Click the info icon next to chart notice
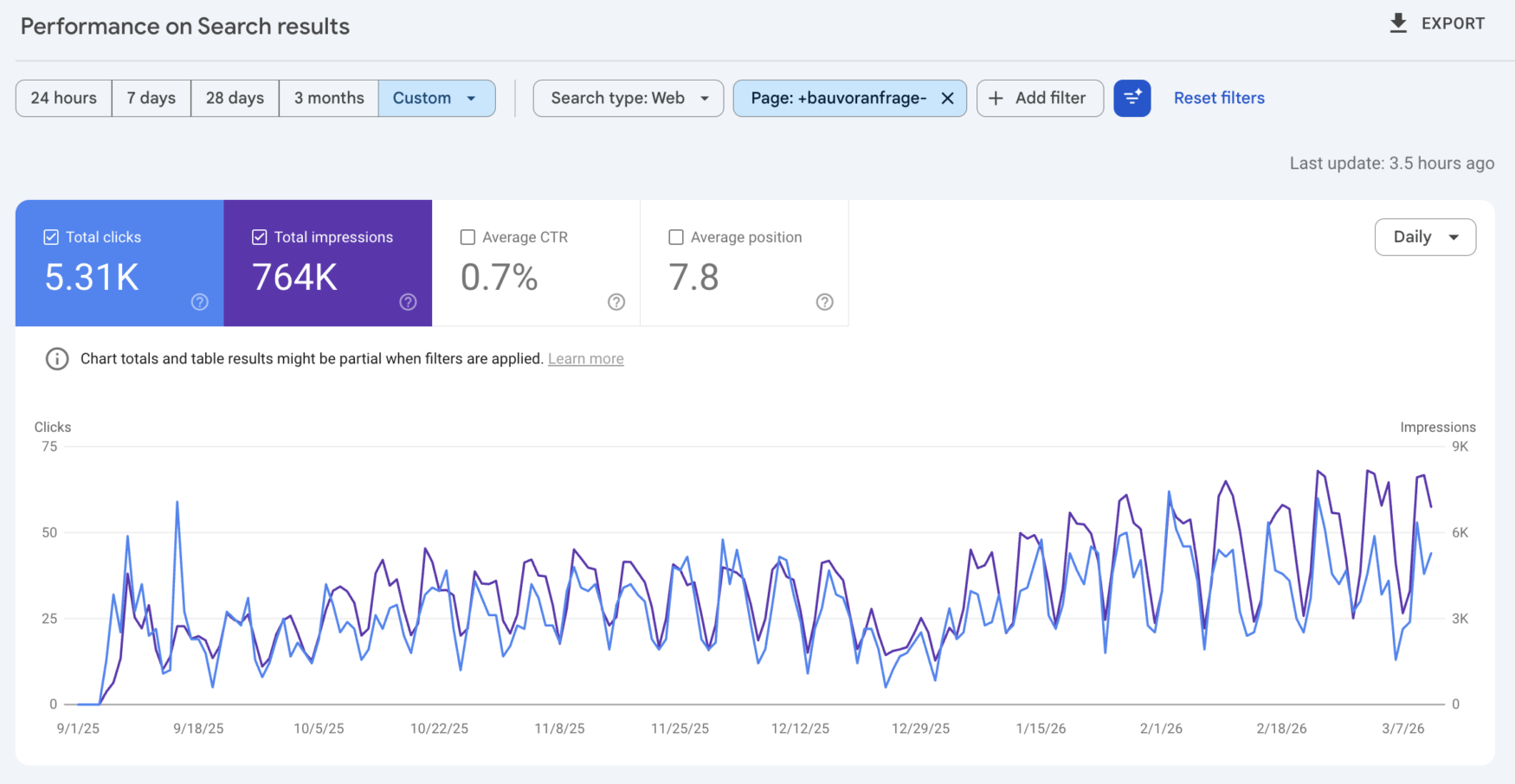 [x=56, y=358]
